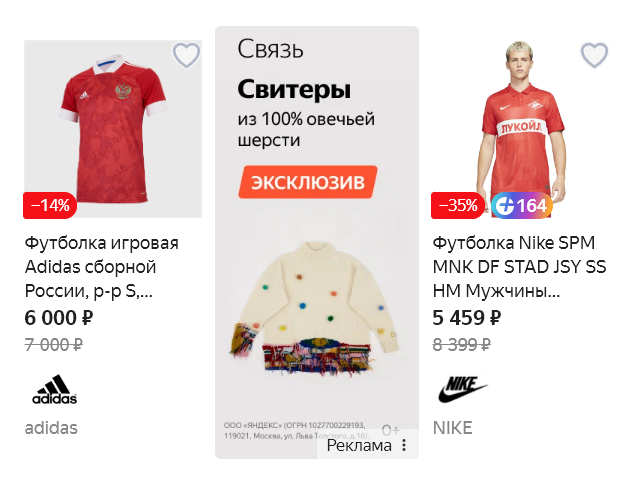This screenshot has height=502, width=627.
Task: Click the ЭКСКЛЮЗИВ orange badge
Action: [x=308, y=182]
